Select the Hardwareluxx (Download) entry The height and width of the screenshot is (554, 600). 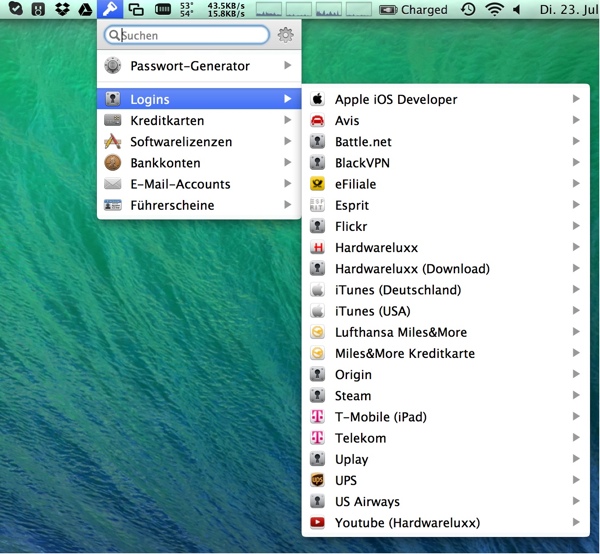tap(446, 269)
